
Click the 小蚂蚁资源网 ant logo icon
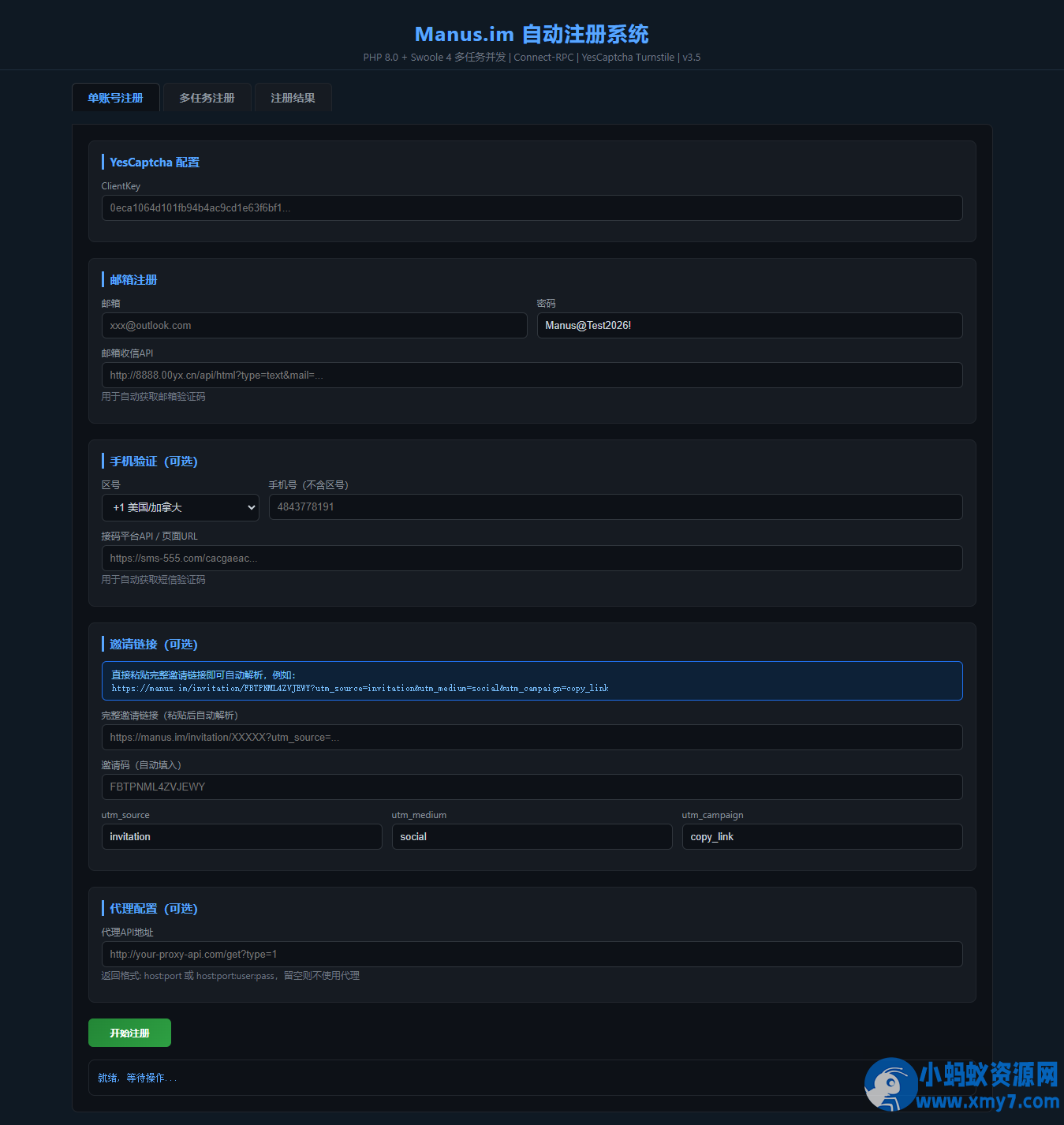[x=890, y=1084]
